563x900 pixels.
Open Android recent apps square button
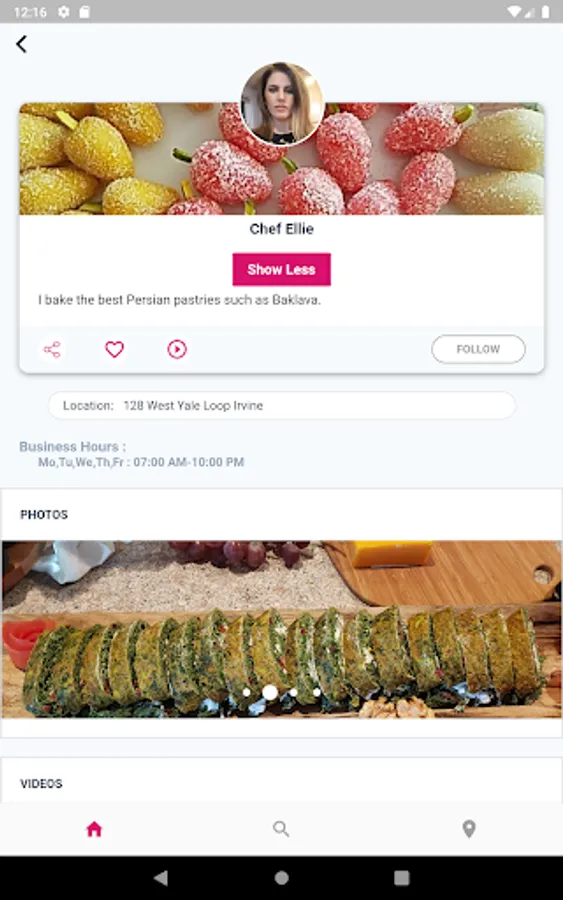click(402, 878)
